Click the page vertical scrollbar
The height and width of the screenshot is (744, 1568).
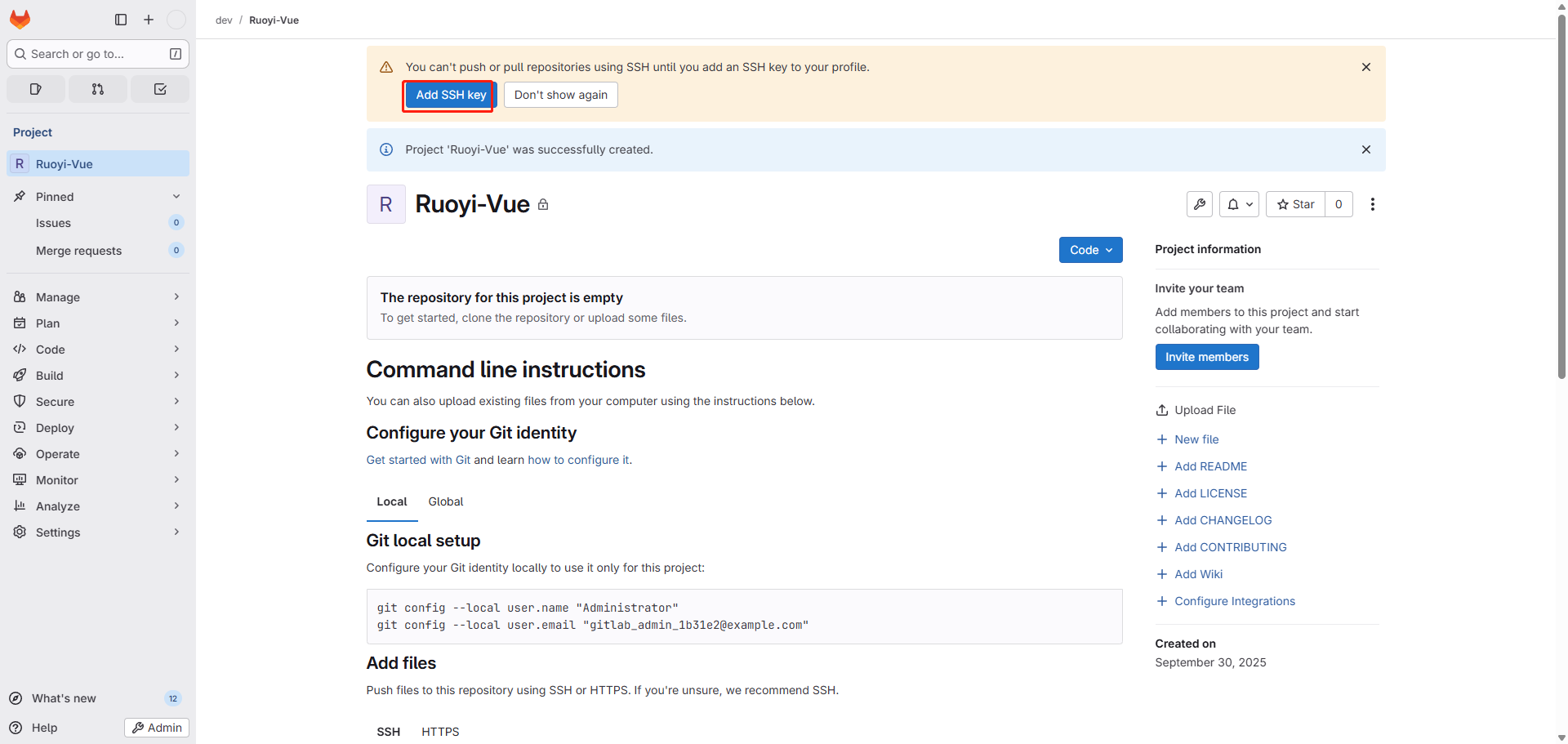pyautogui.click(x=1561, y=196)
